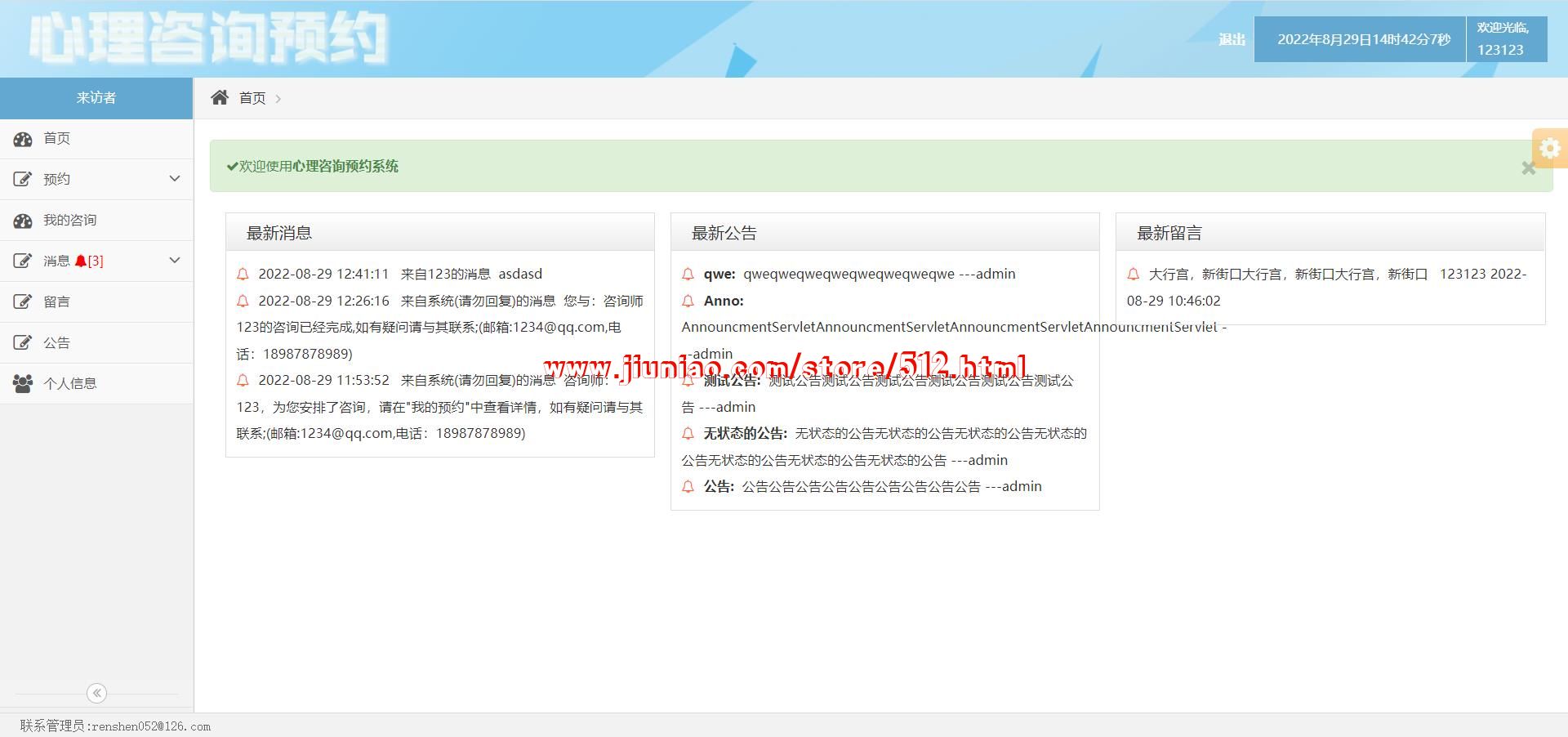Dismiss the welcome banner with the X
This screenshot has width=1568, height=737.
point(1529,167)
